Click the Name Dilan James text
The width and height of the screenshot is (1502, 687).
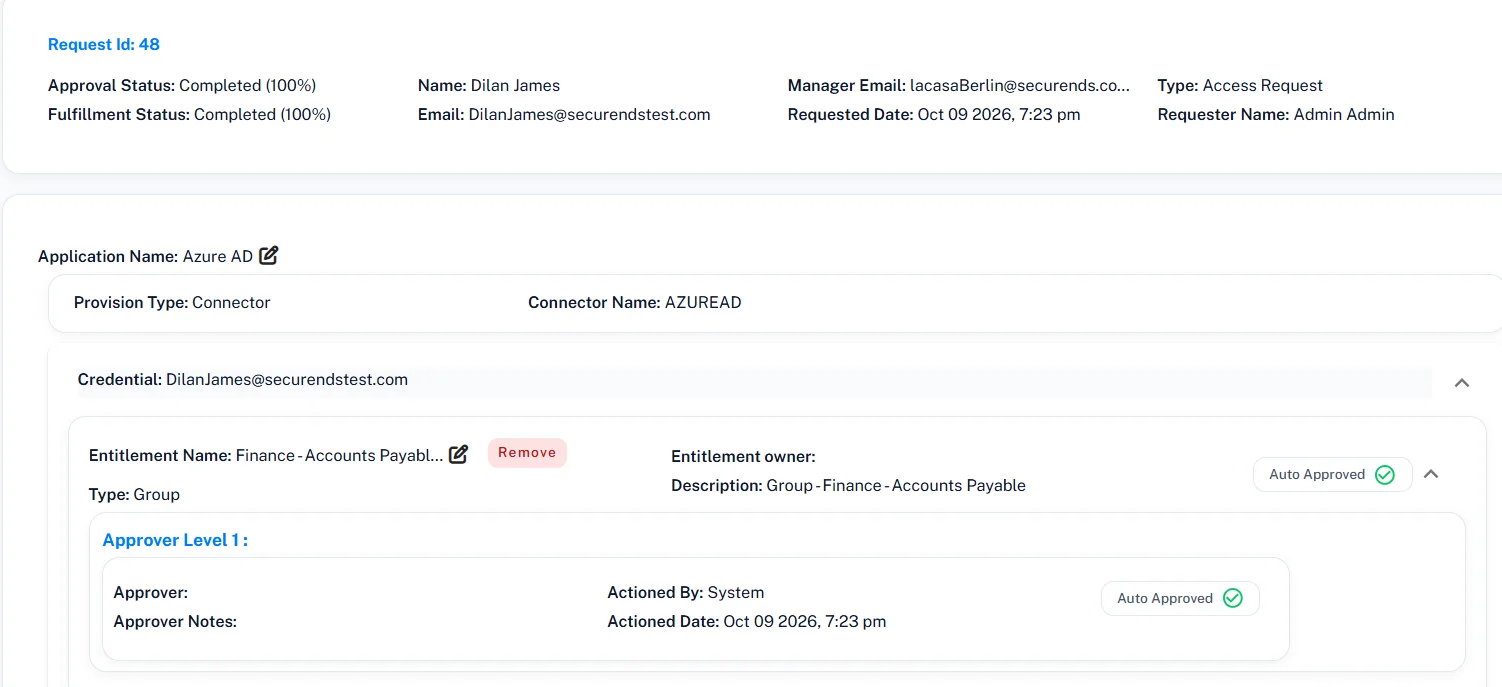pos(489,85)
